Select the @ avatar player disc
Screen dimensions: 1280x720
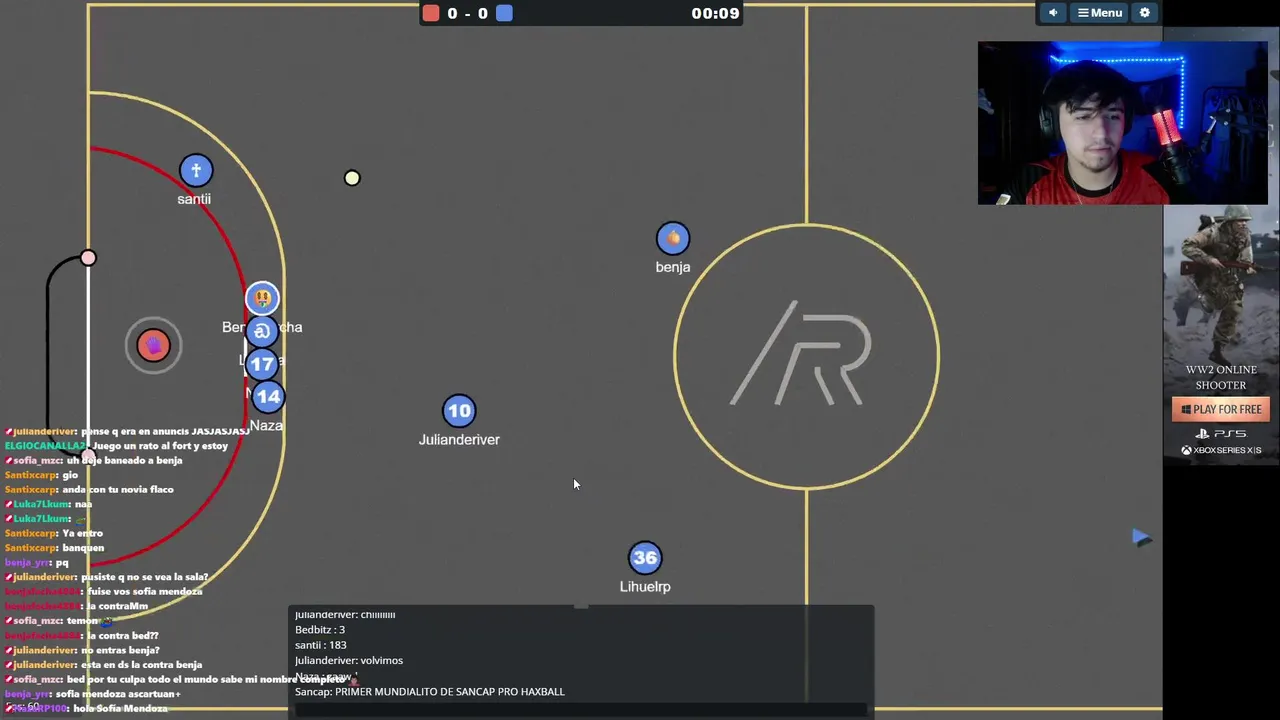[262, 331]
